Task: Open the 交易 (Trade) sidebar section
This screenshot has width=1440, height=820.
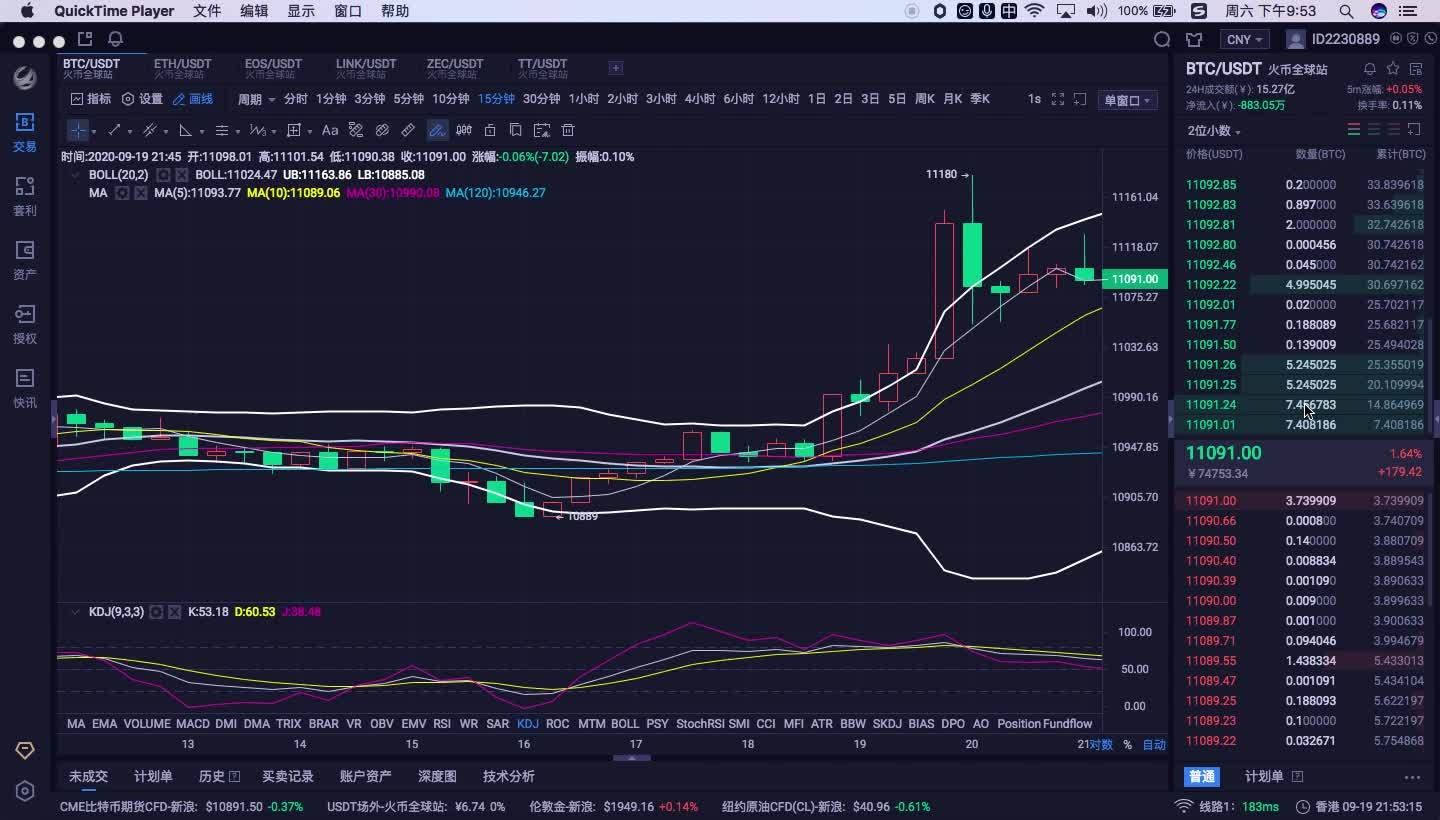Action: (25, 132)
